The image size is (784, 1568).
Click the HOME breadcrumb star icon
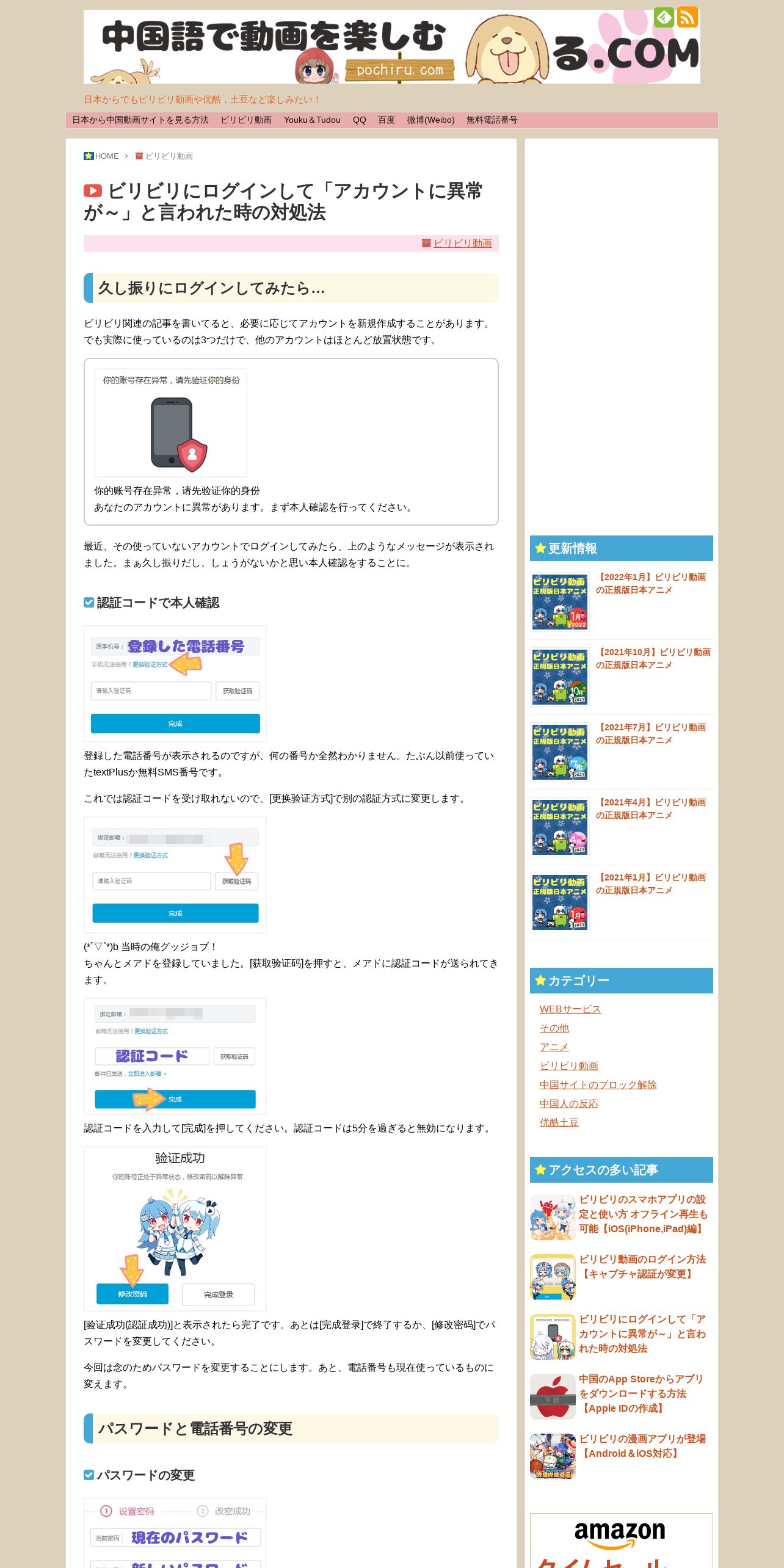click(89, 156)
